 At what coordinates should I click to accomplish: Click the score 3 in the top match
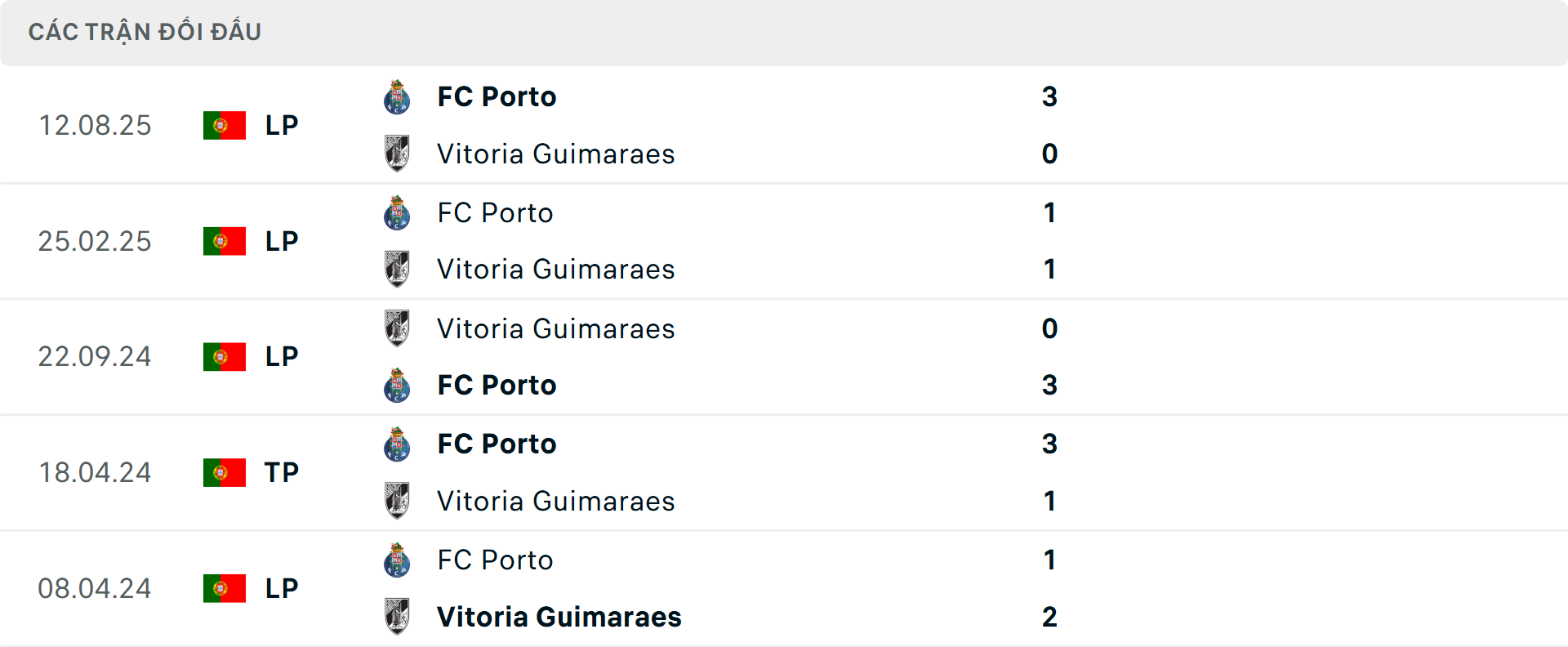1050,96
